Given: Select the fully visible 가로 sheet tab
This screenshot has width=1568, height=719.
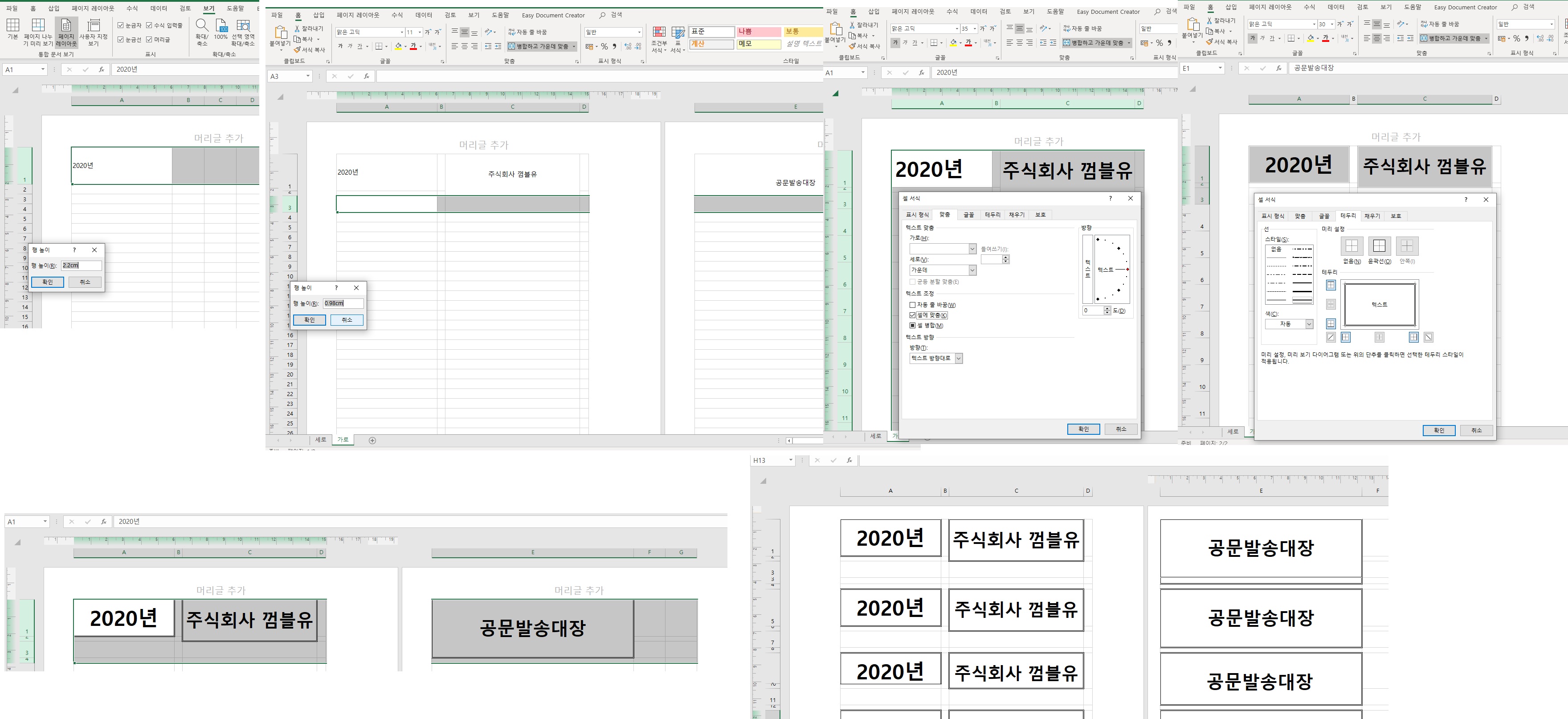Looking at the screenshot, I should tap(343, 440).
